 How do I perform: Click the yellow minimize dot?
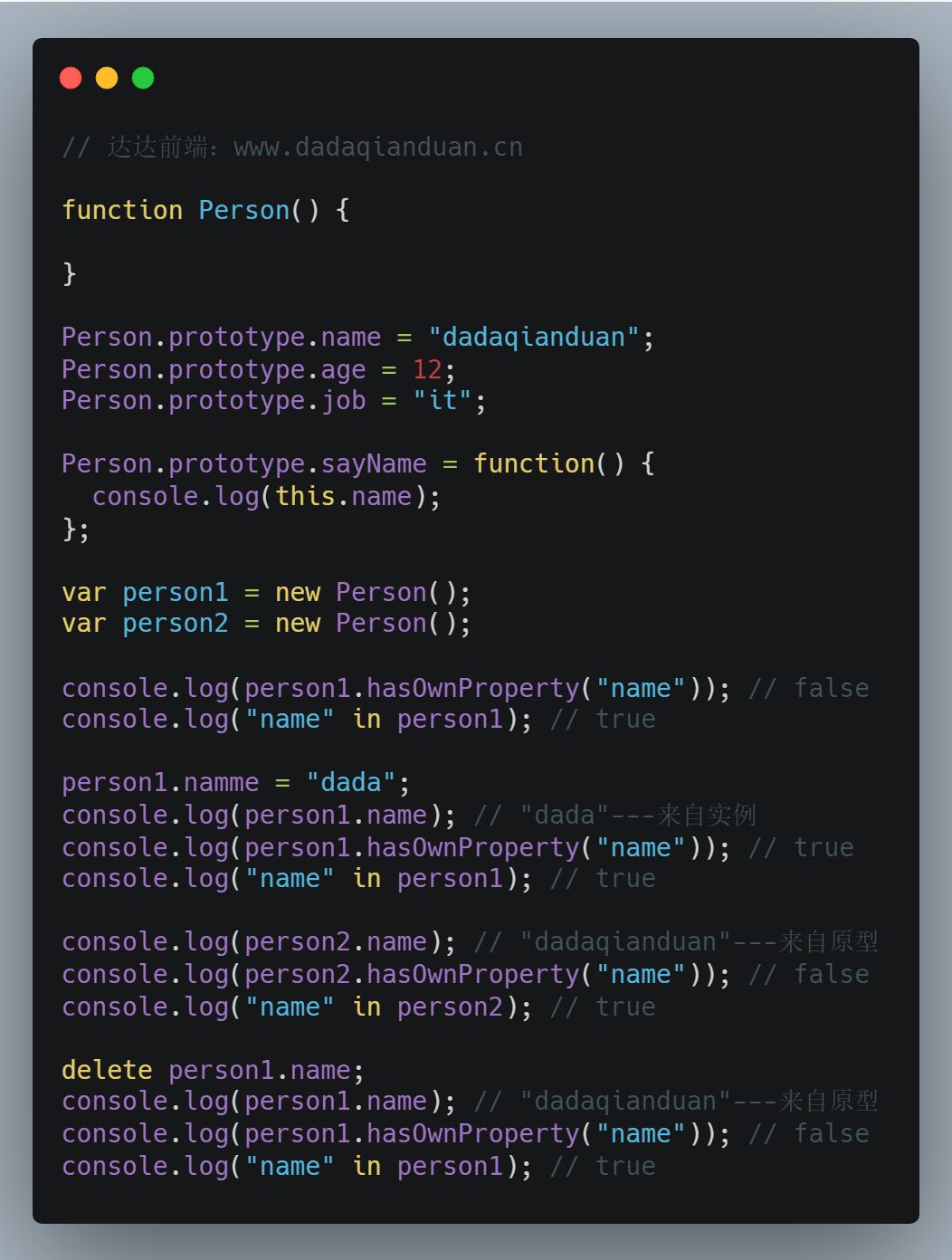tap(107, 78)
